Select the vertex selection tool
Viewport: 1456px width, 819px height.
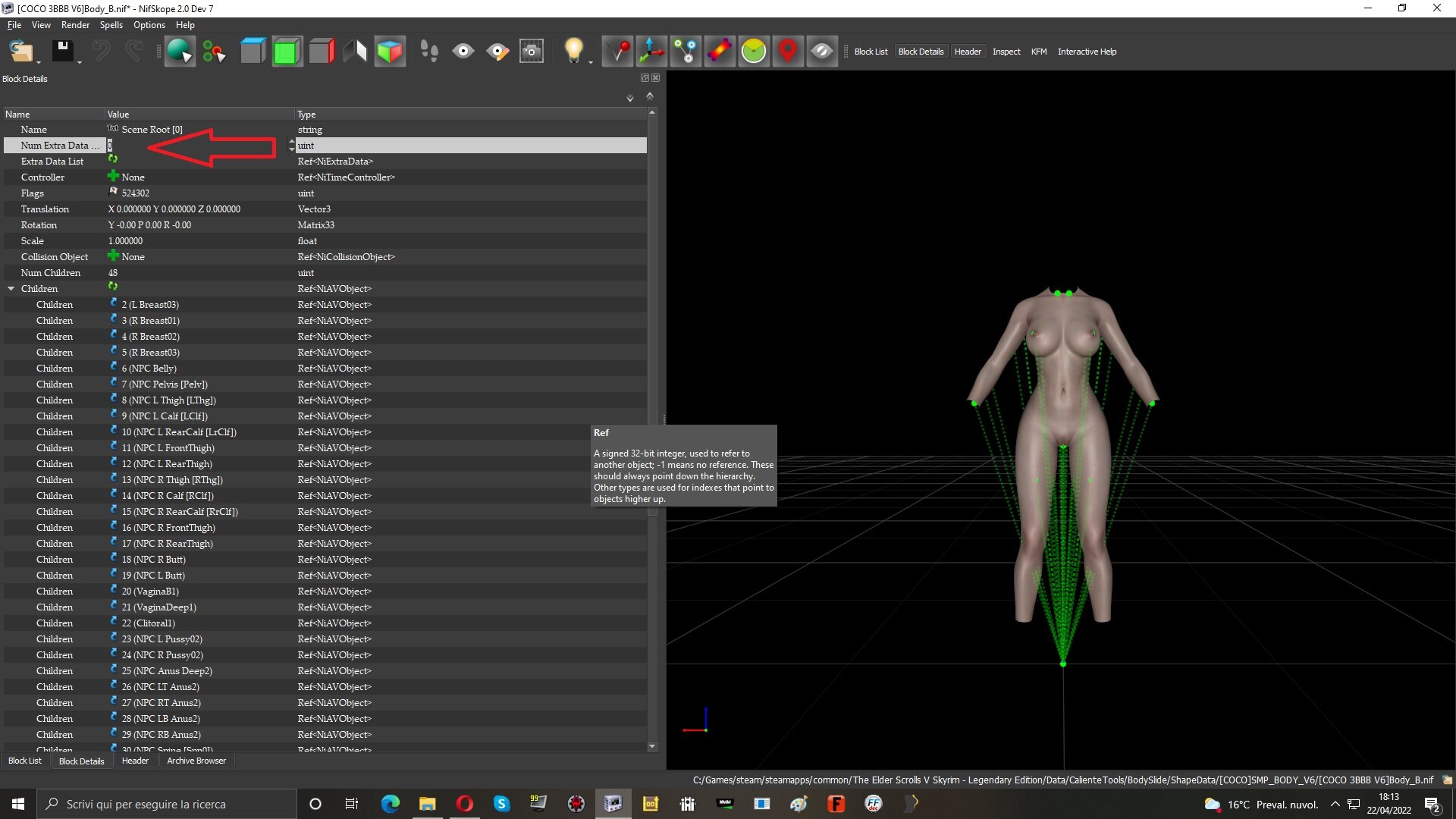coord(214,52)
